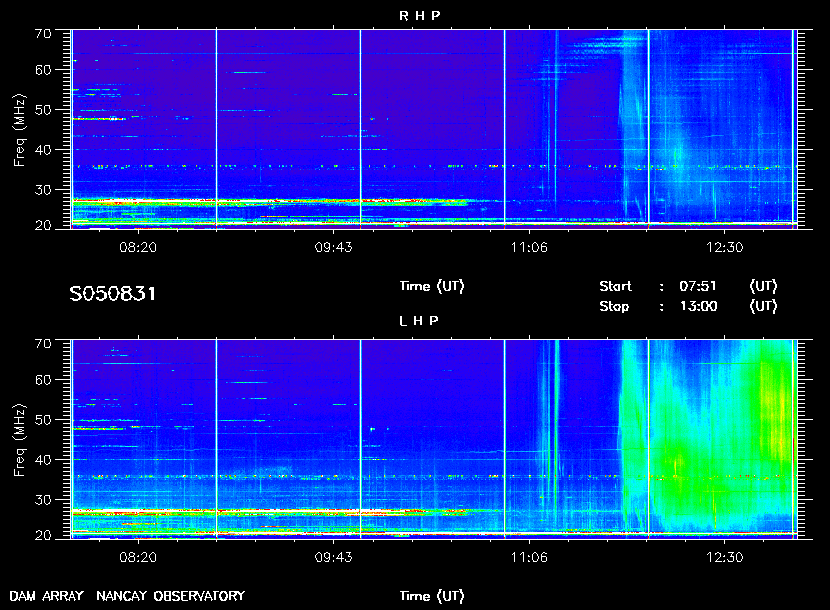Click the 09:43 tick label under LHP plot
This screenshot has height=610, width=830.
pyautogui.click(x=333, y=558)
